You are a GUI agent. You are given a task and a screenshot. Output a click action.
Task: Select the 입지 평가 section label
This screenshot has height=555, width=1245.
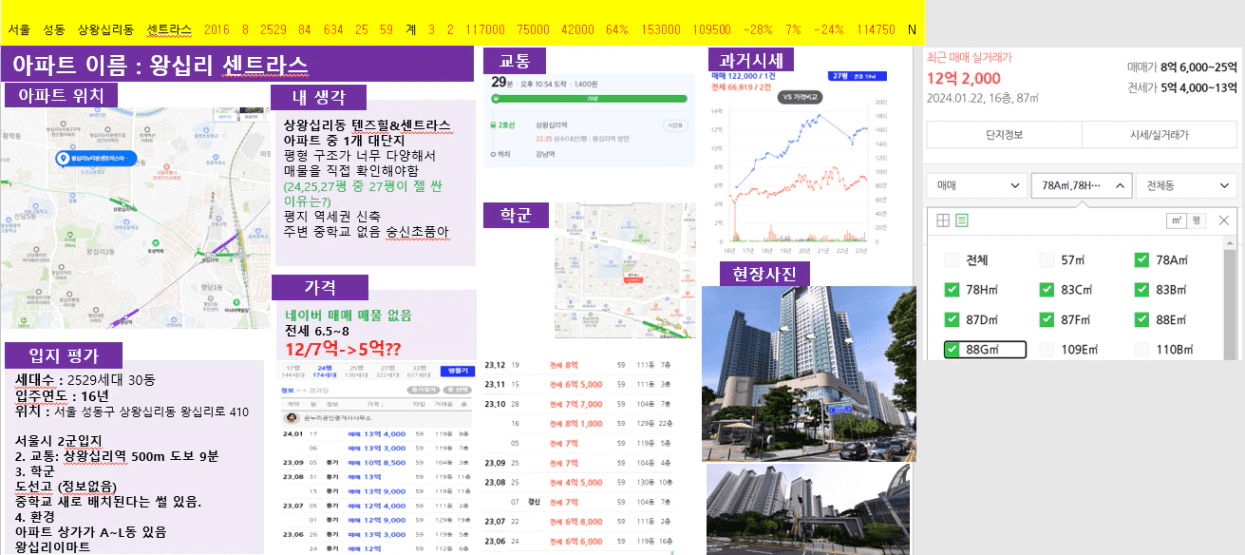[64, 355]
